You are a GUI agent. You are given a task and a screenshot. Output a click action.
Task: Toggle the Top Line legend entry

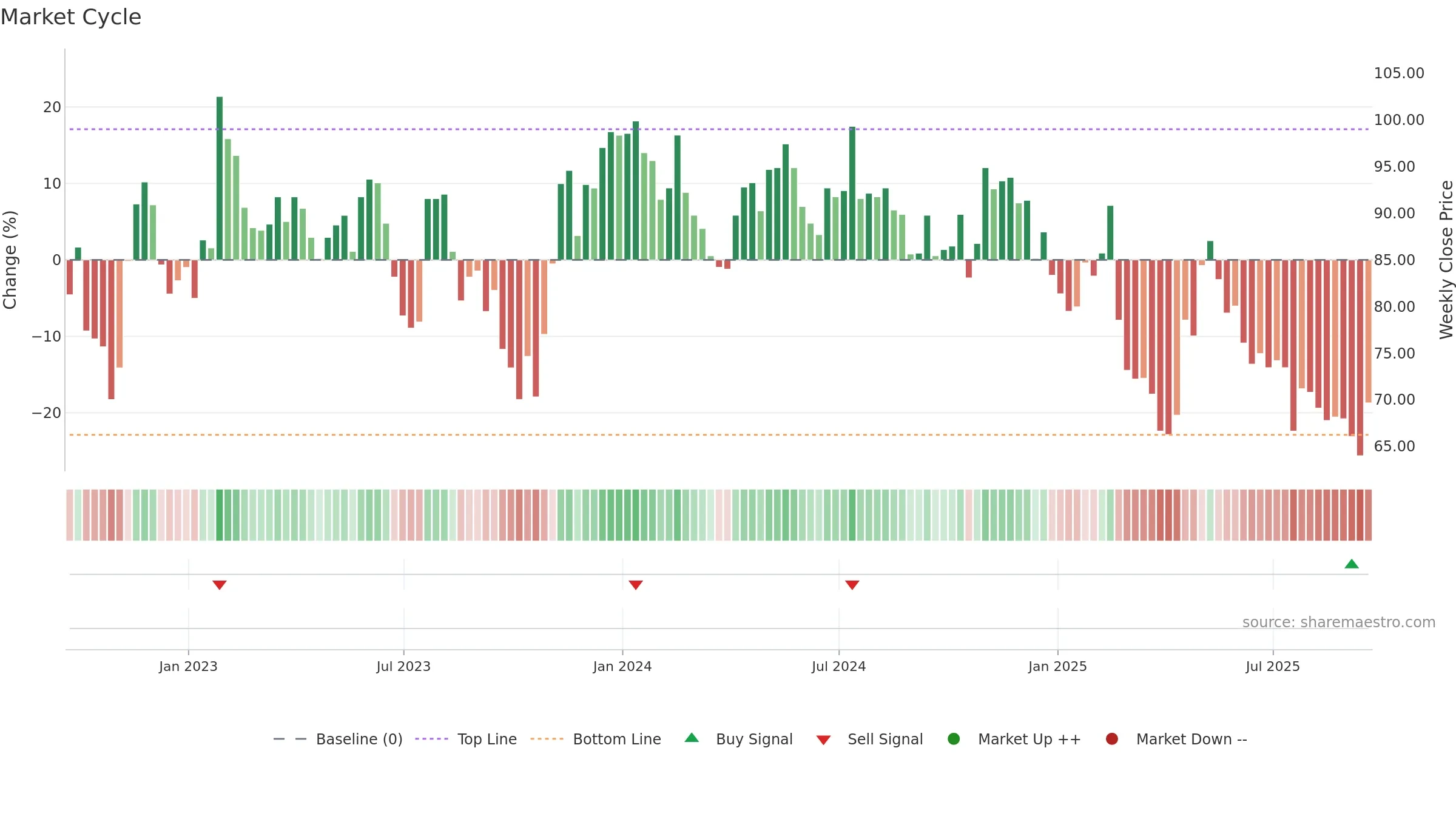click(466, 739)
